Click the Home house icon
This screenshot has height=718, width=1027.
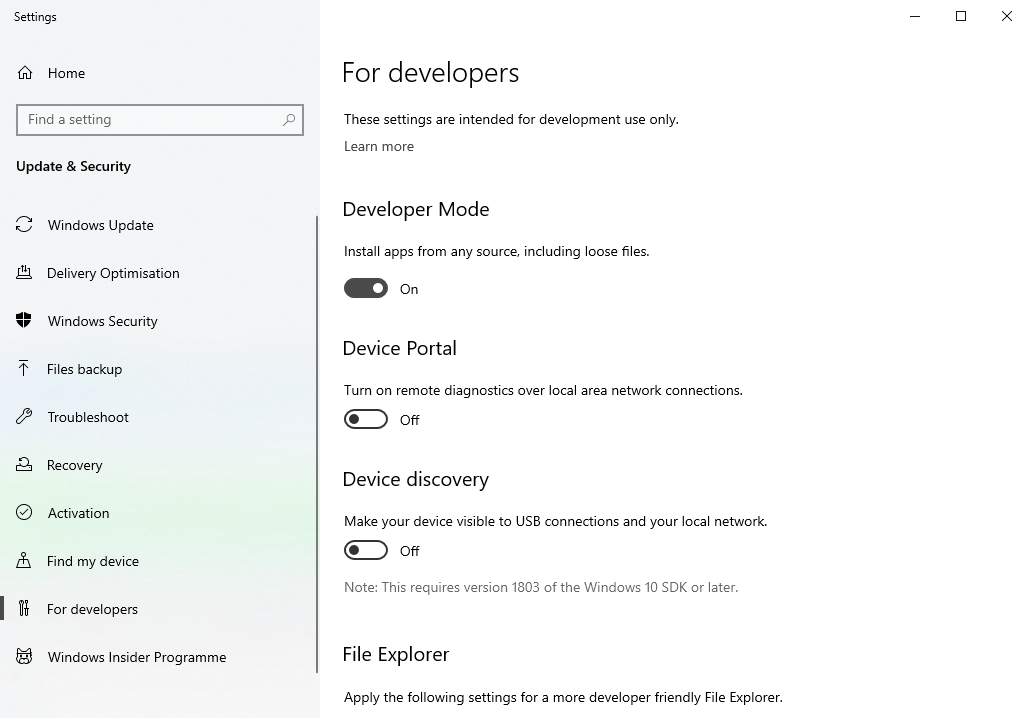click(25, 73)
